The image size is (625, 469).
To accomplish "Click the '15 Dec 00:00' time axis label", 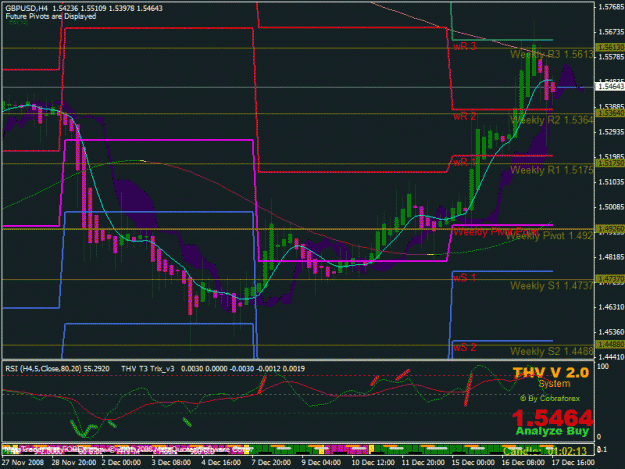I will coord(473,463).
